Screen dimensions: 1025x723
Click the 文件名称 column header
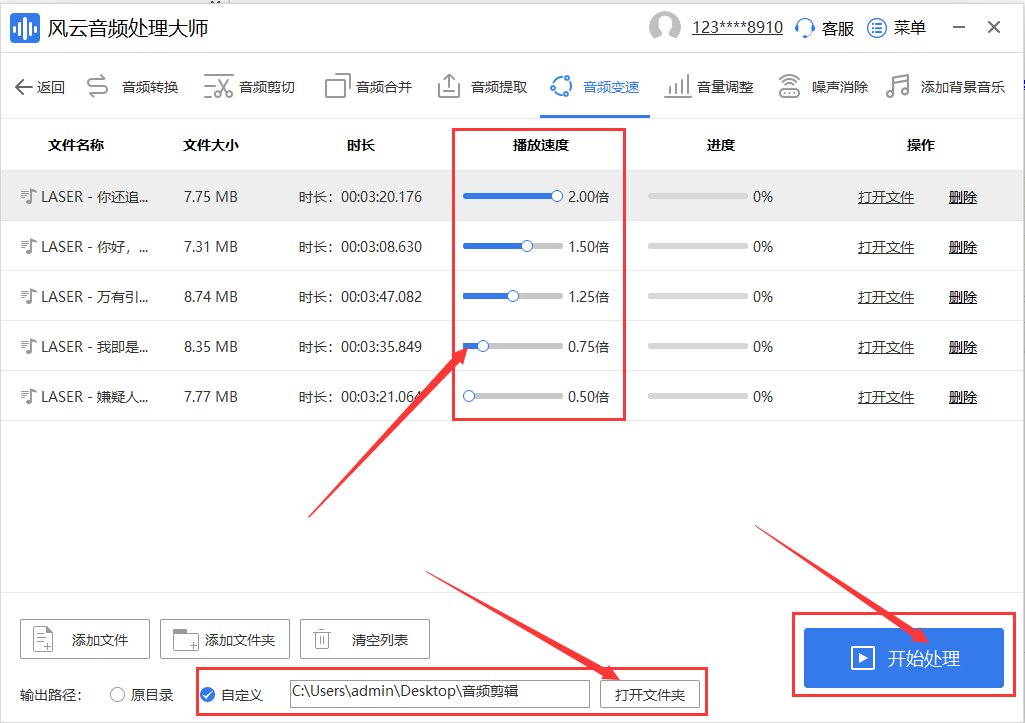76,145
